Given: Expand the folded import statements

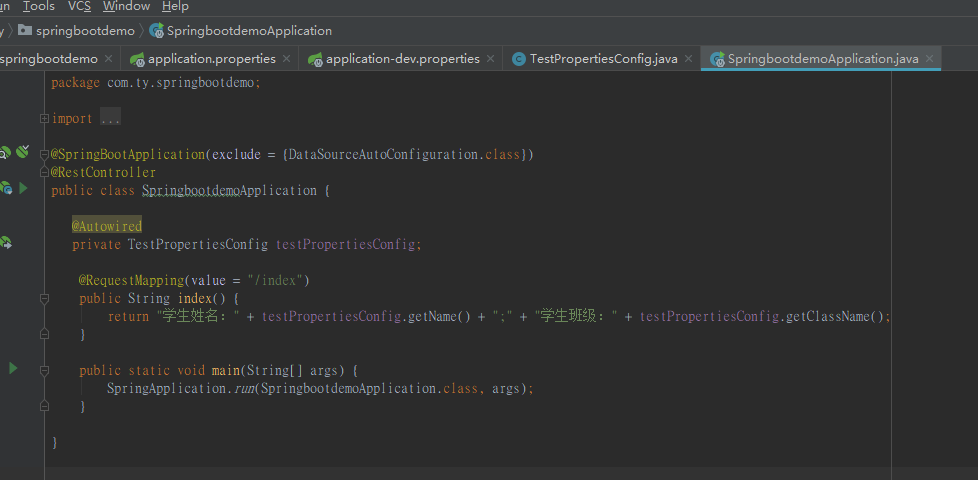Looking at the screenshot, I should point(44,118).
